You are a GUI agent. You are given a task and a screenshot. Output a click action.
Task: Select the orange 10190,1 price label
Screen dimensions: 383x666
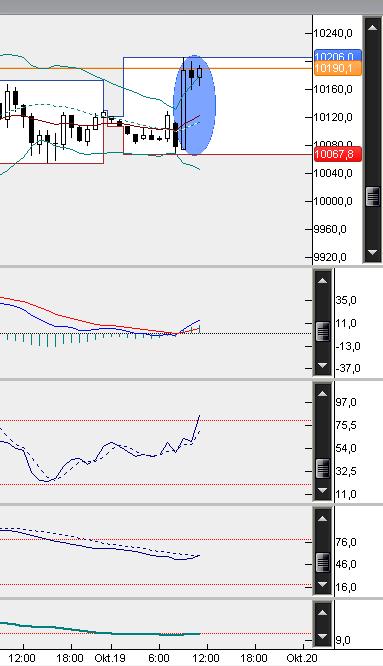click(x=338, y=68)
